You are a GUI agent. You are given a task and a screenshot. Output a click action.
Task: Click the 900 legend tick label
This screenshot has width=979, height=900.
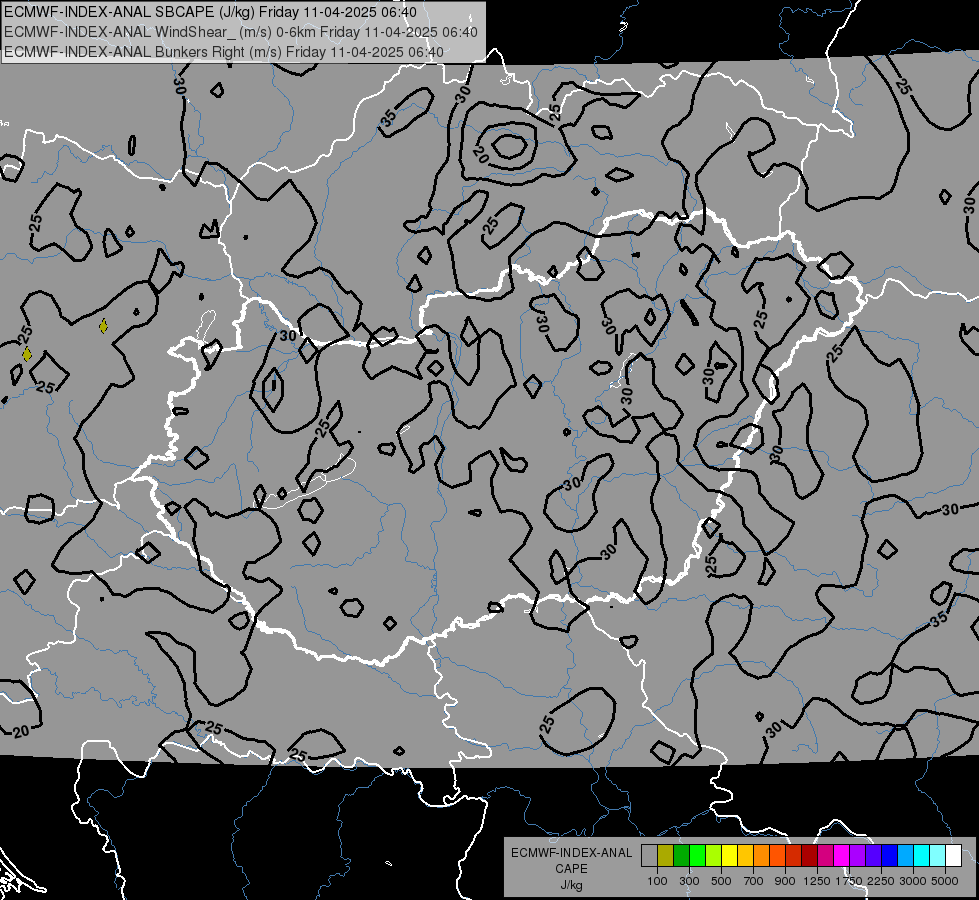coord(785,881)
